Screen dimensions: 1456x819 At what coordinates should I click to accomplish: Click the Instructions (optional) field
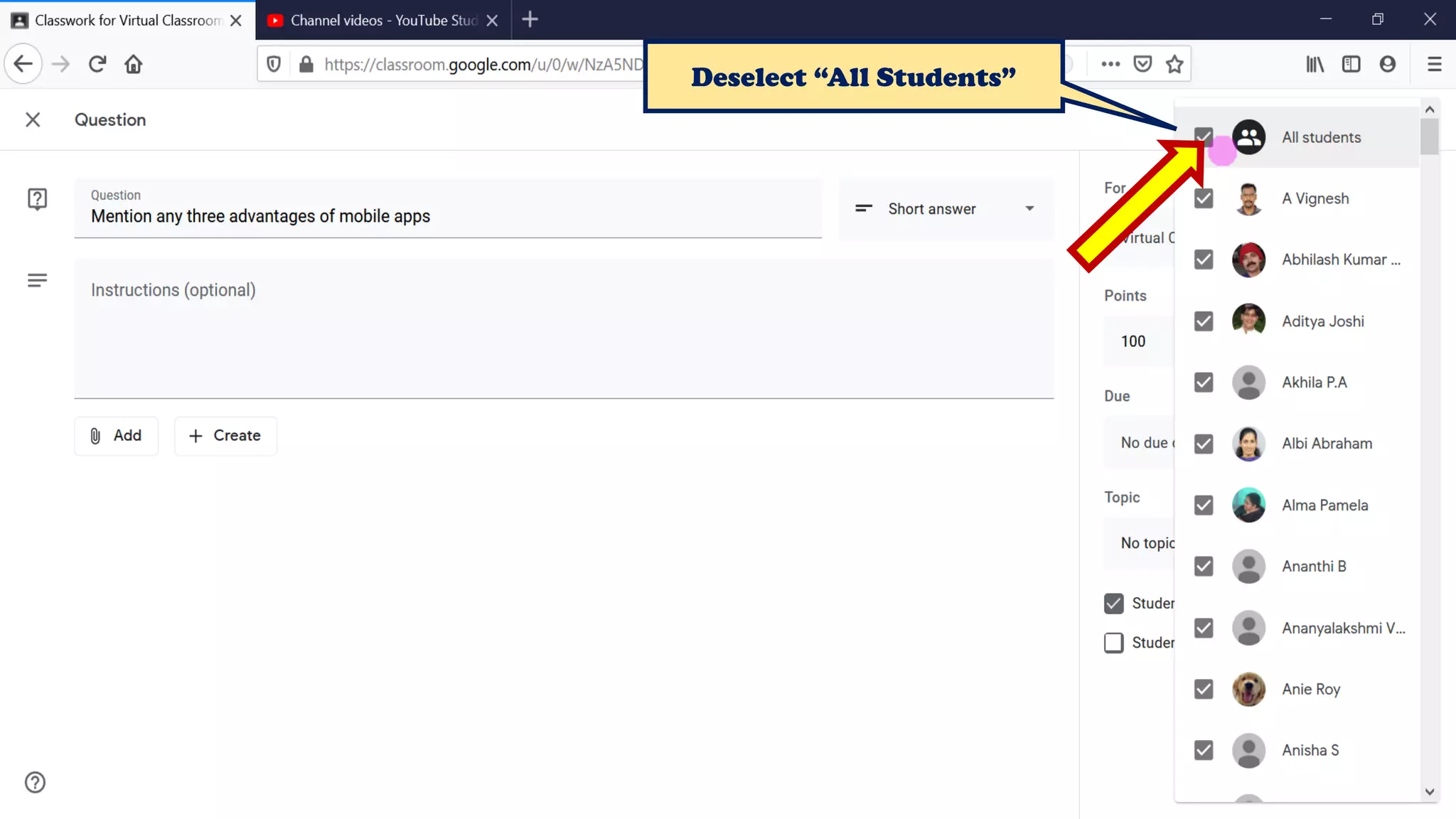[x=564, y=328]
